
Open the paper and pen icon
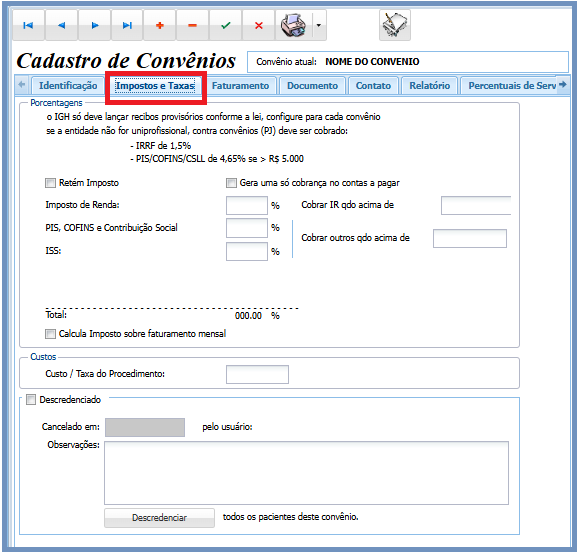(395, 25)
